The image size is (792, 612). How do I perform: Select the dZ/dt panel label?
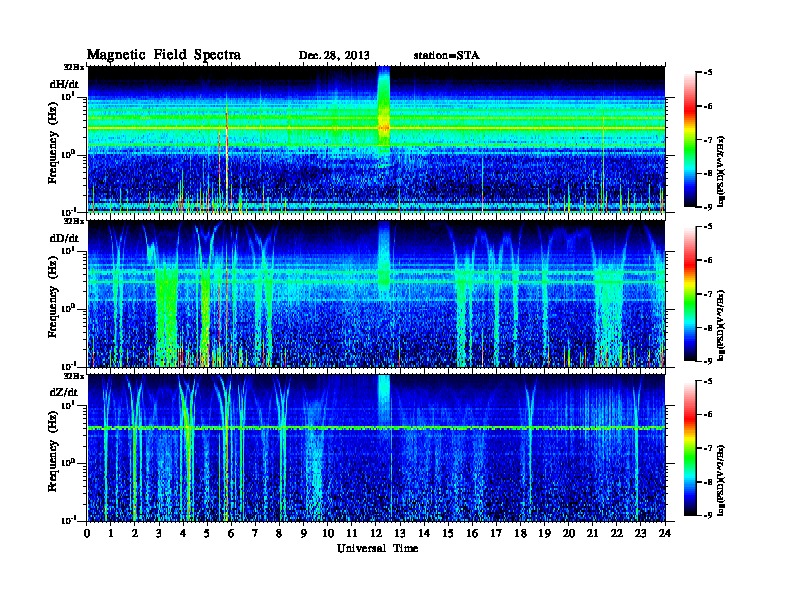point(64,392)
